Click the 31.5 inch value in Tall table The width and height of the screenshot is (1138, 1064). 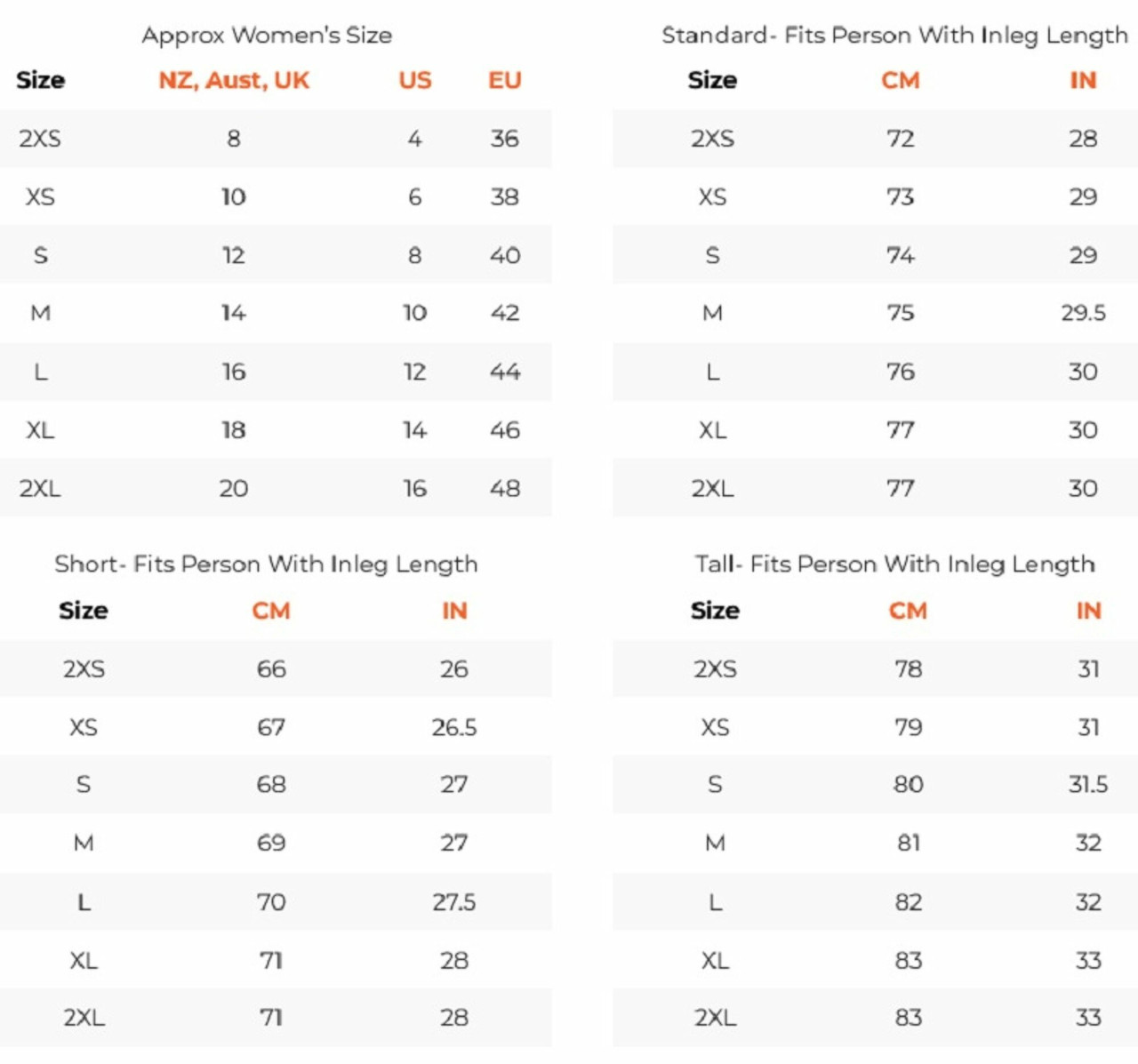point(1088,785)
